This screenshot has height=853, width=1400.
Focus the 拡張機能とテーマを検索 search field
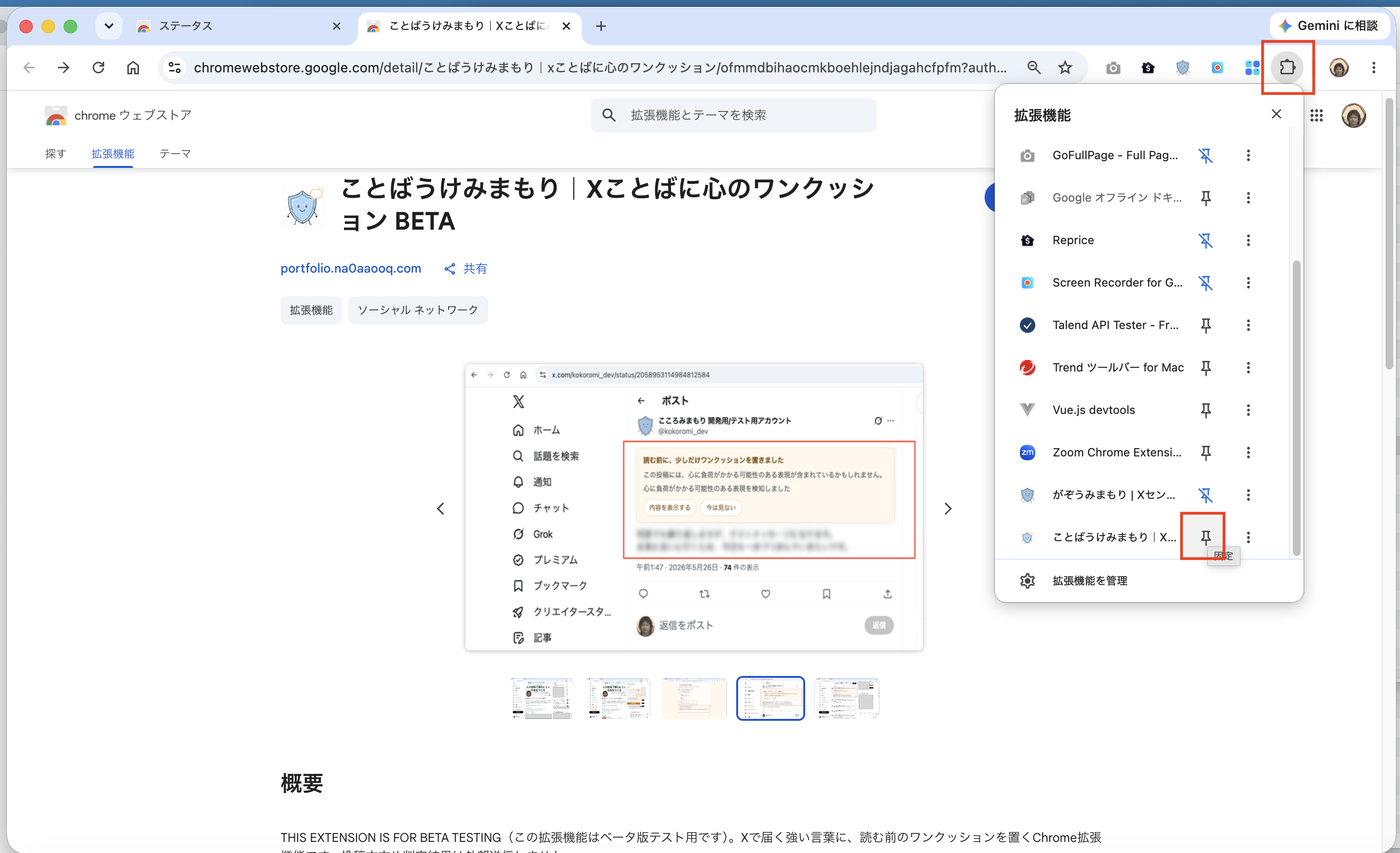(x=733, y=115)
